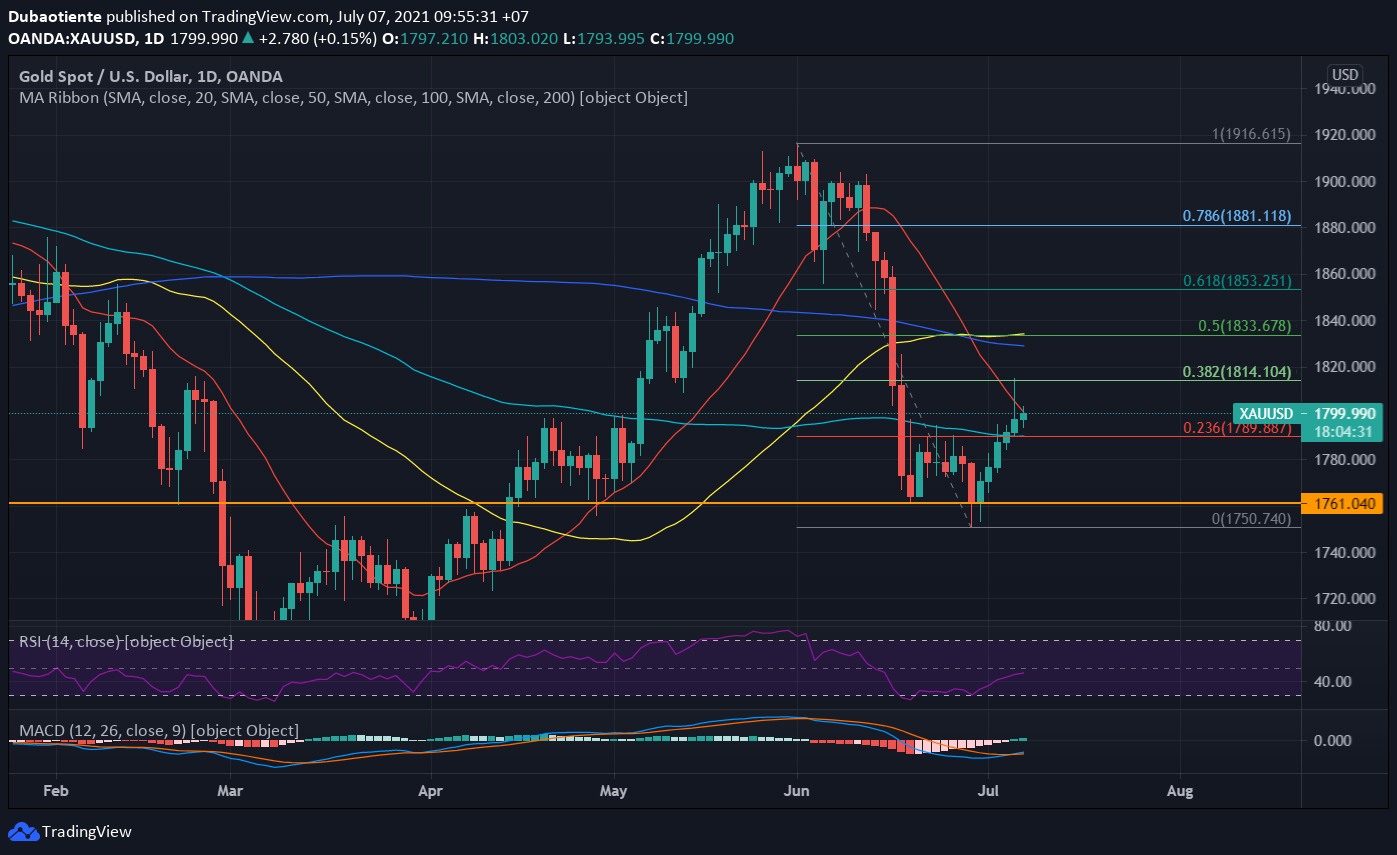Screen dimensions: 1397x855
Task: Click the May label on time axis
Action: point(613,792)
